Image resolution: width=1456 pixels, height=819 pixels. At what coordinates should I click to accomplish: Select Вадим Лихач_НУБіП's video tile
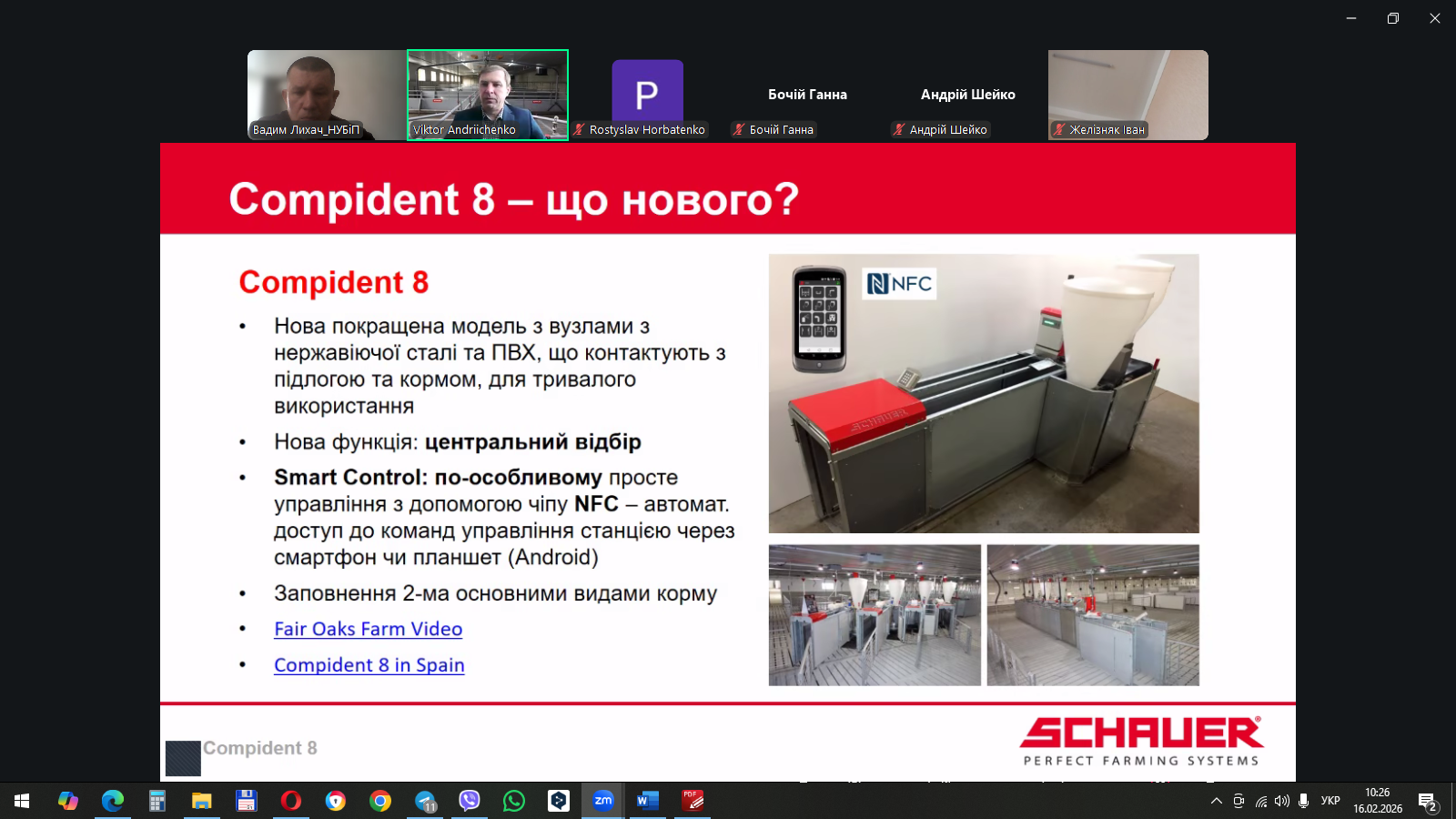[328, 95]
